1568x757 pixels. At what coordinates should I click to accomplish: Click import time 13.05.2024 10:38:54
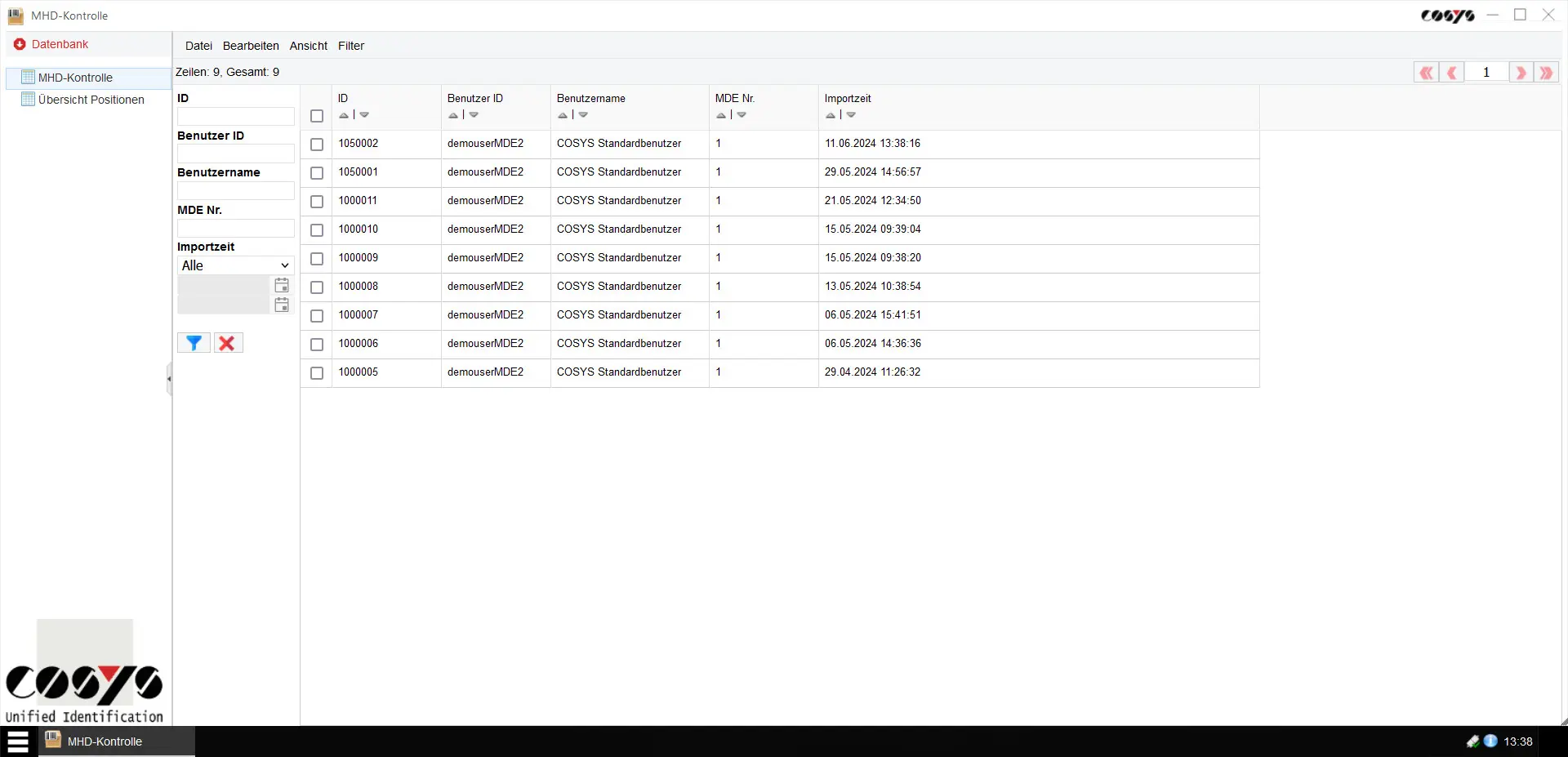pos(872,287)
